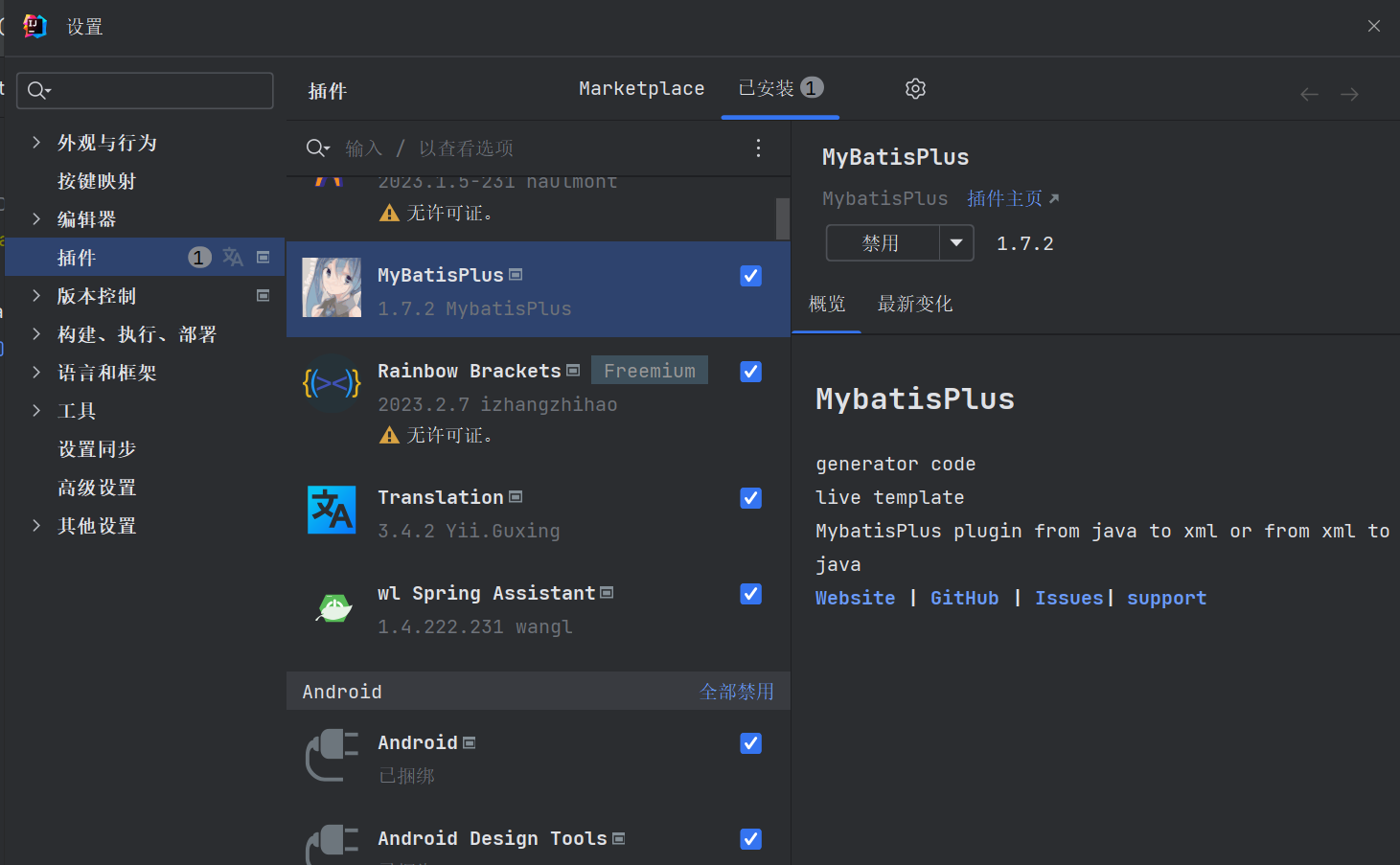
Task: Click the Freemium tag on Rainbow Brackets
Action: pos(650,371)
